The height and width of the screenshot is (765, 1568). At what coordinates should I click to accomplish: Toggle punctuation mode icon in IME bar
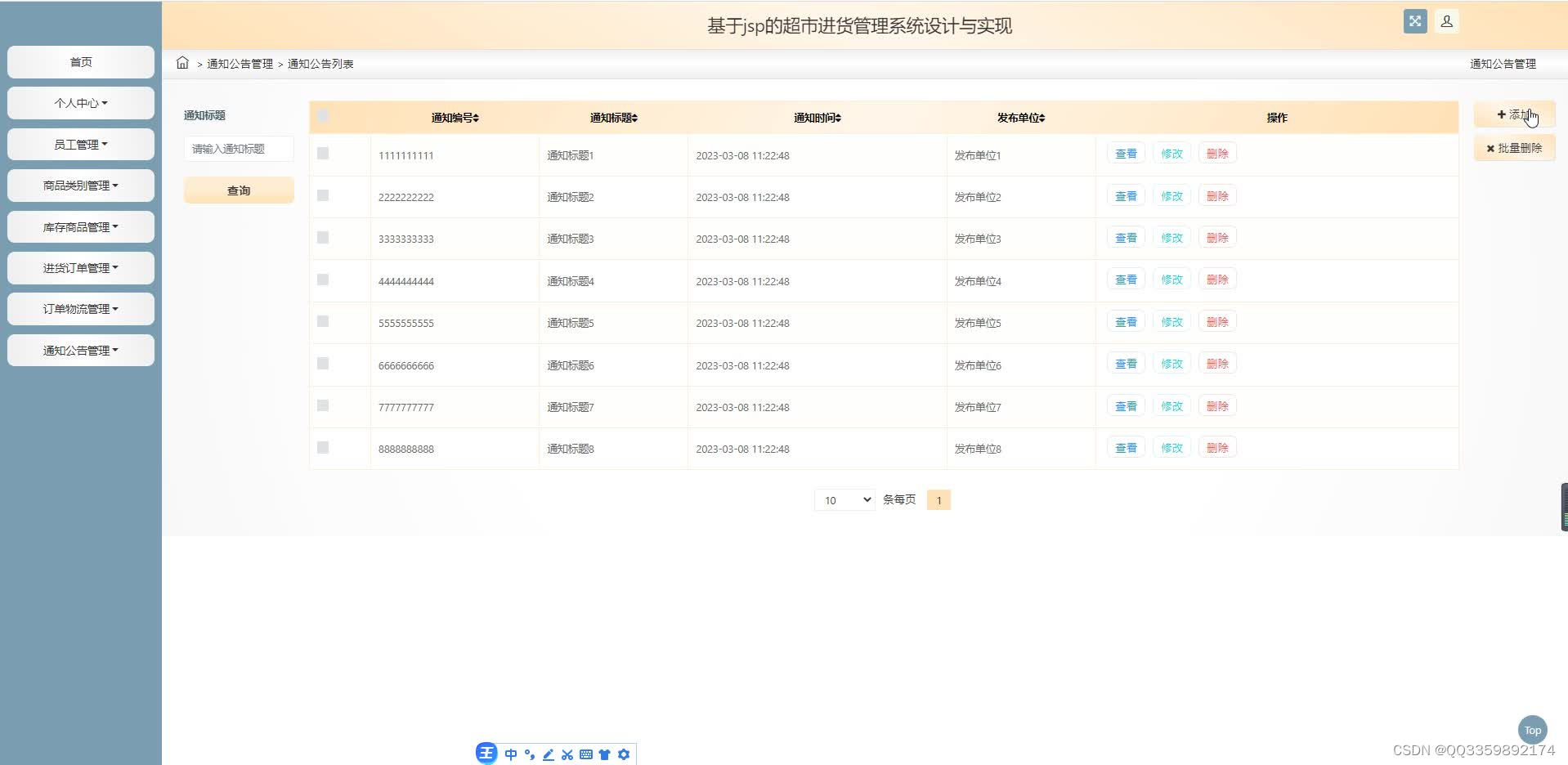click(530, 754)
